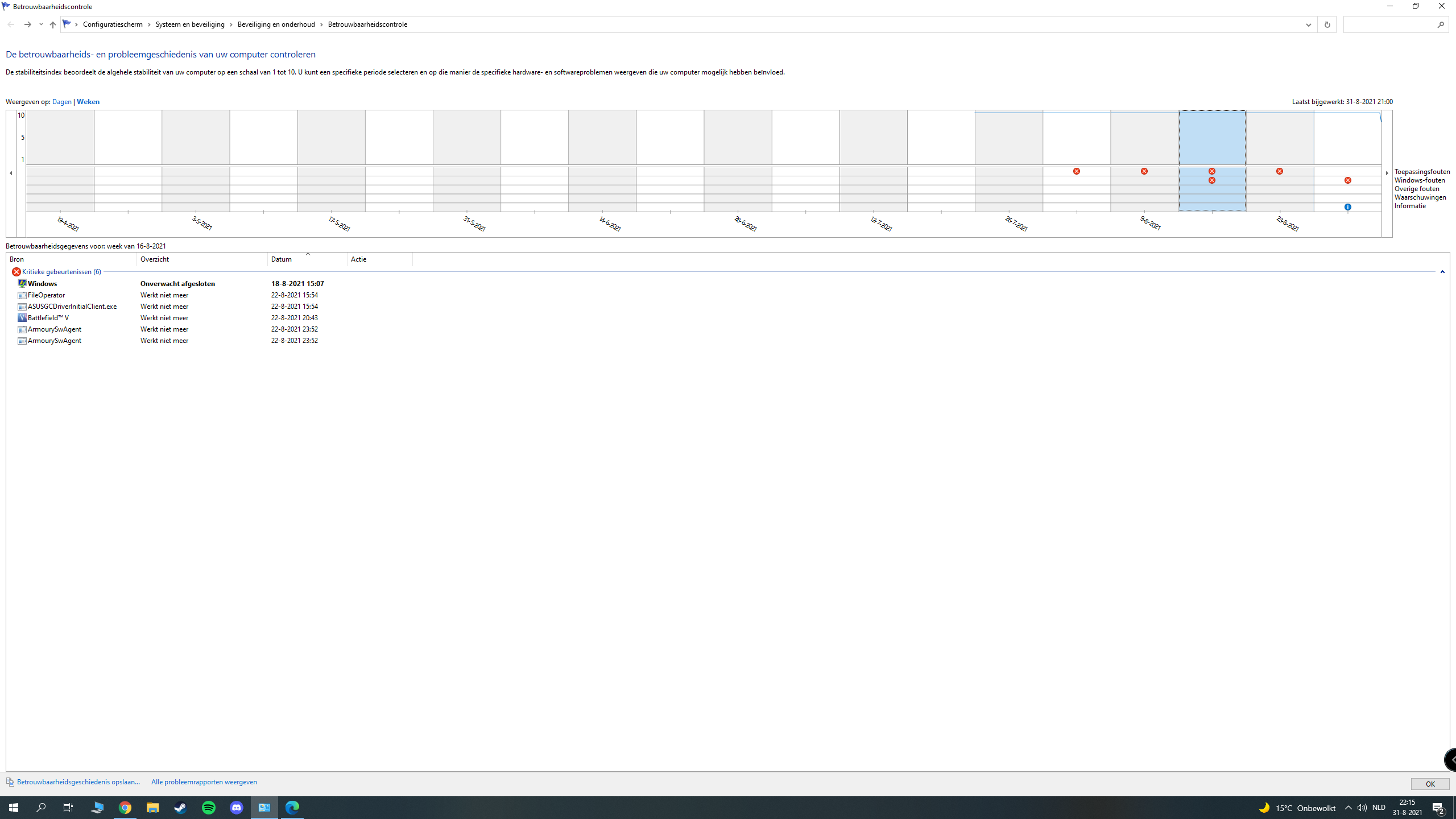Viewport: 1456px width, 819px height.
Task: Open the address bar history dropdown
Action: [x=1308, y=24]
